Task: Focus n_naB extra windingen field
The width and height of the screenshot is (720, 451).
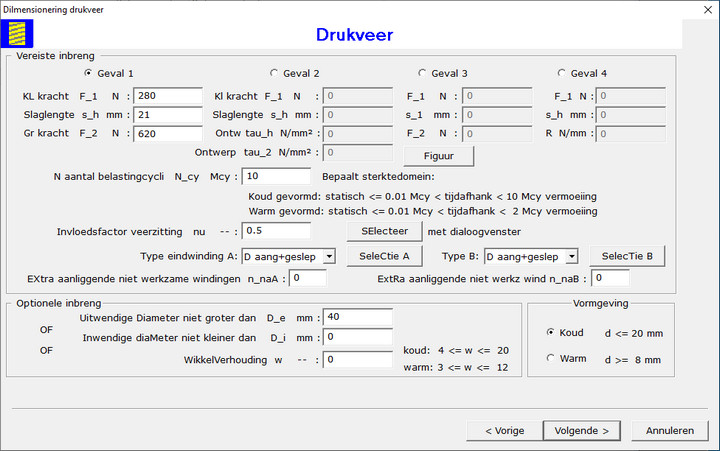Action: [611, 278]
